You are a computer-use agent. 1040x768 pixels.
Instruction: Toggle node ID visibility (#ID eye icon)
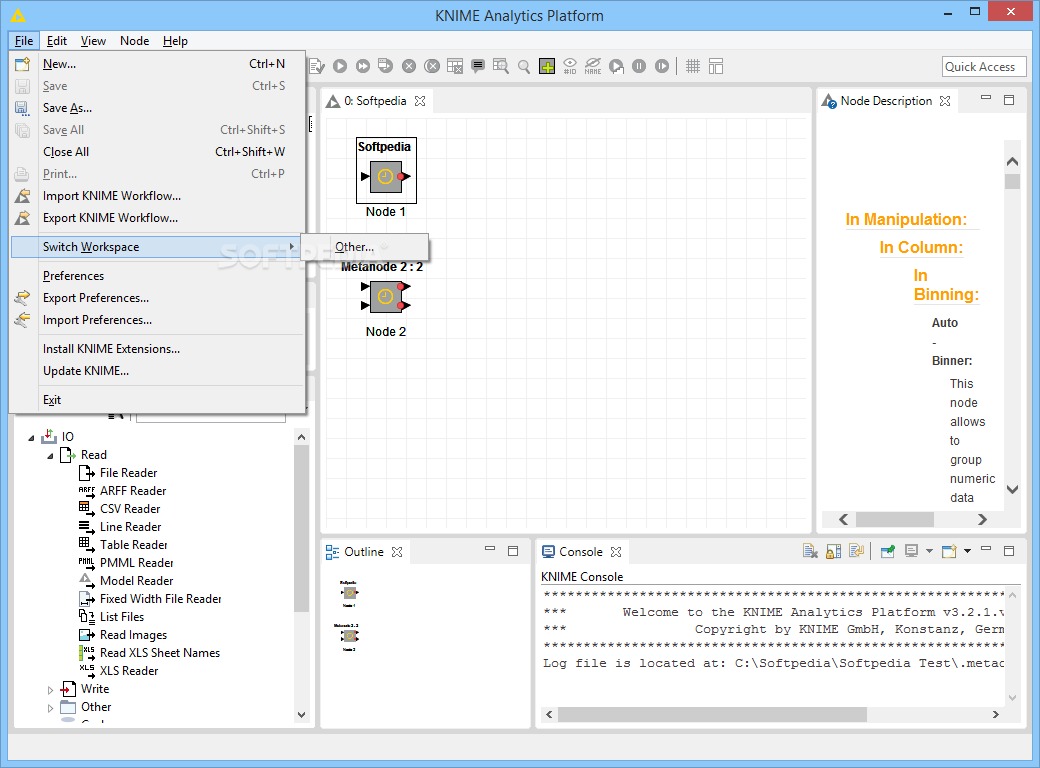click(570, 66)
